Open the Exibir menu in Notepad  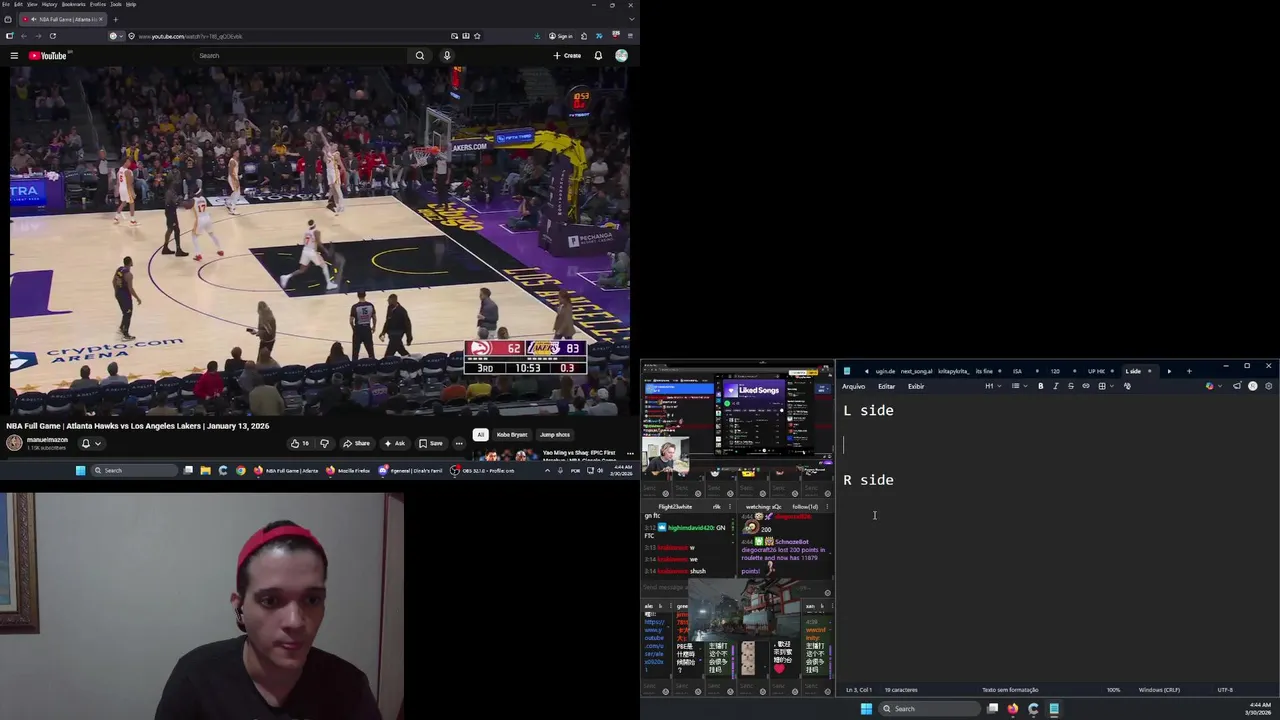[x=916, y=386]
